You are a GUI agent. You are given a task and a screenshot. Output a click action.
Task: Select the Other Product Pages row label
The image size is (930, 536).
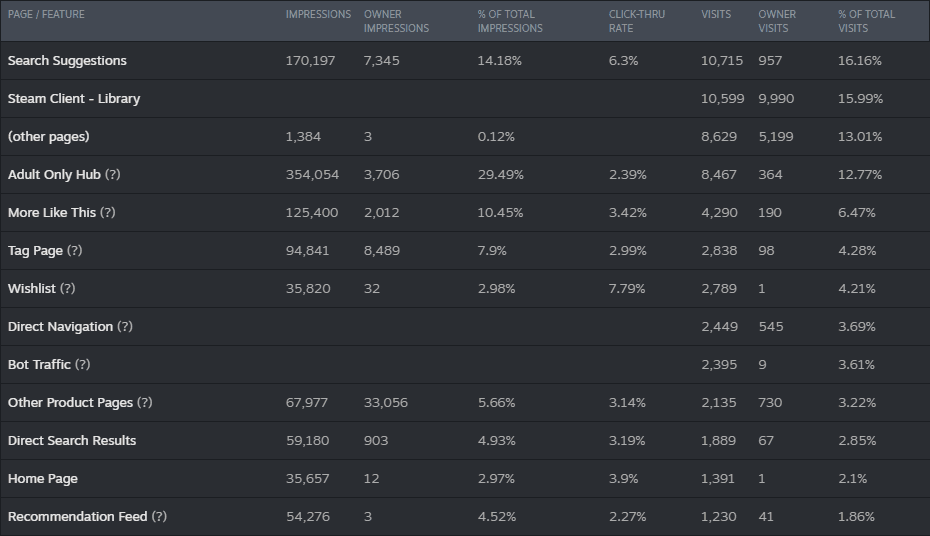coord(70,402)
